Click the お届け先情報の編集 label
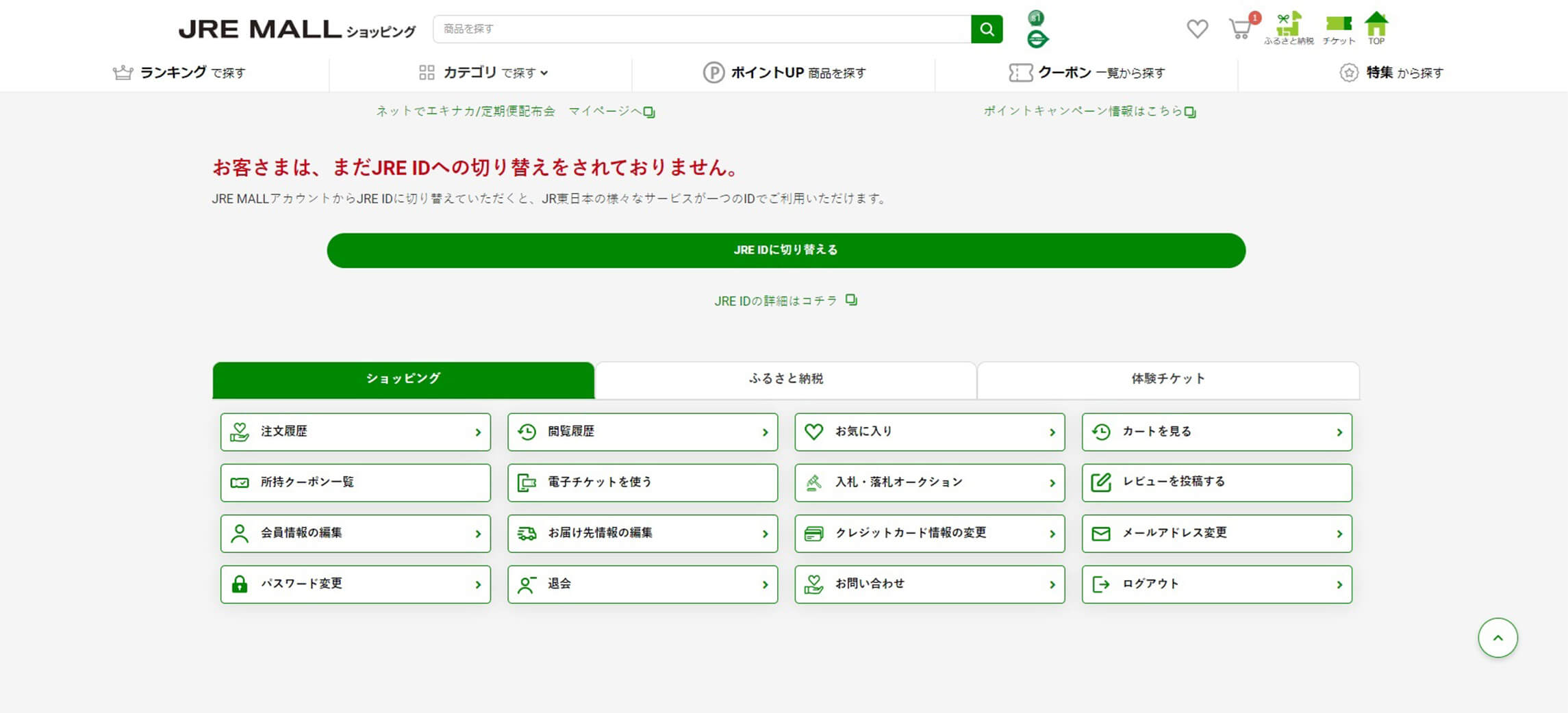Screen dimensions: 1568x713 coord(600,533)
